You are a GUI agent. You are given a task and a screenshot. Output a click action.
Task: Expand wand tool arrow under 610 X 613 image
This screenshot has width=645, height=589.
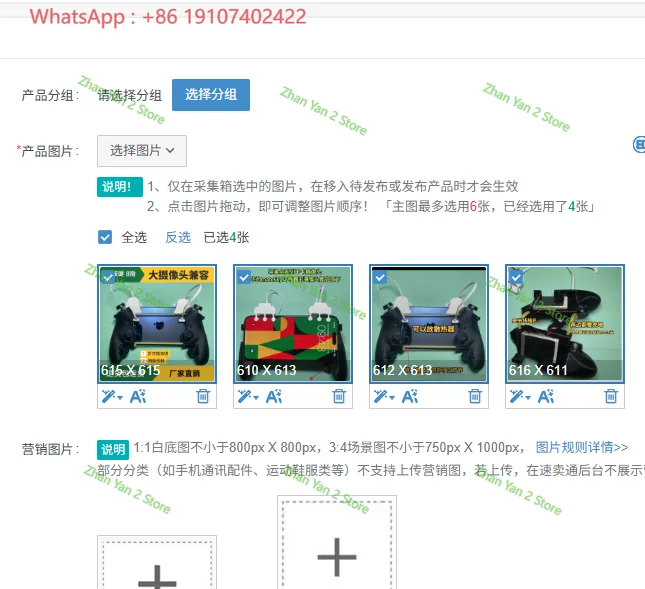[x=256, y=398]
